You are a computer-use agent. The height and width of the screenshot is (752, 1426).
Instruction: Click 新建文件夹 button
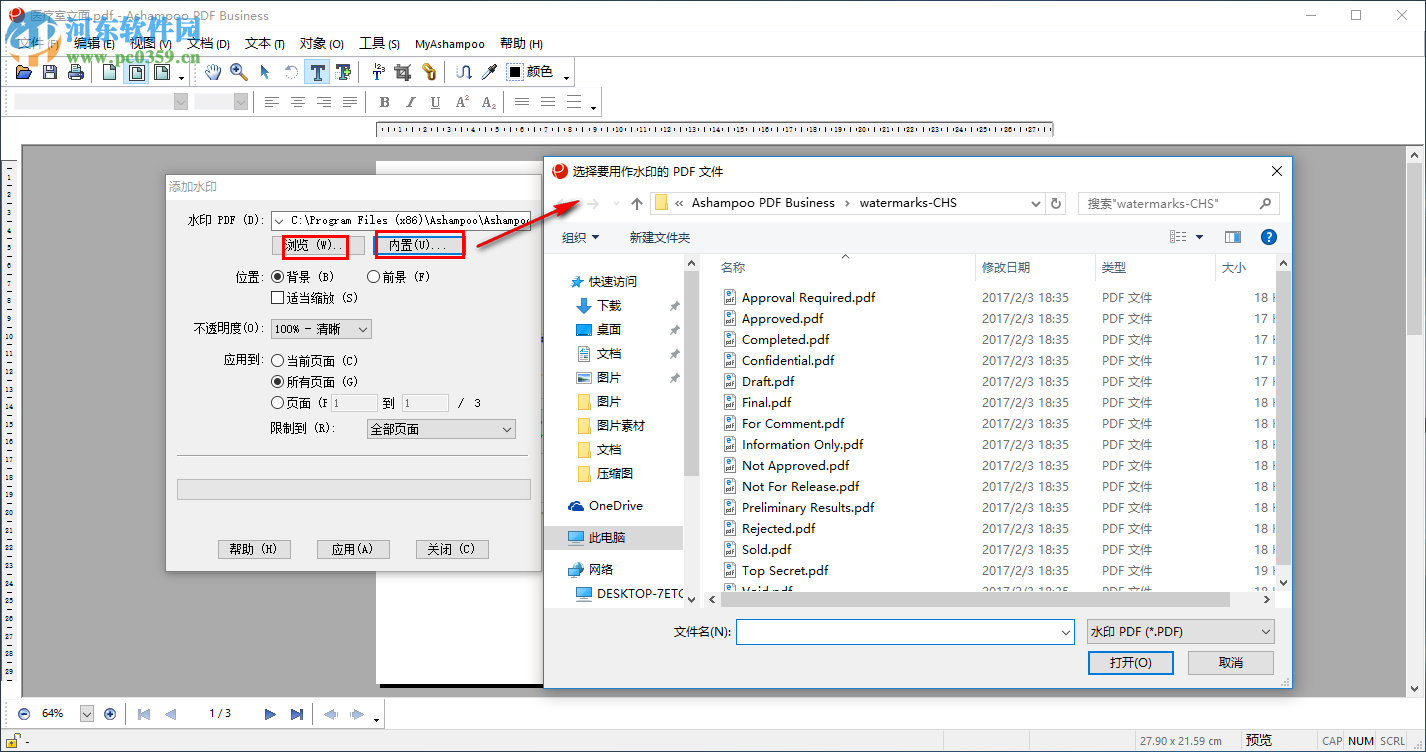[x=659, y=237]
